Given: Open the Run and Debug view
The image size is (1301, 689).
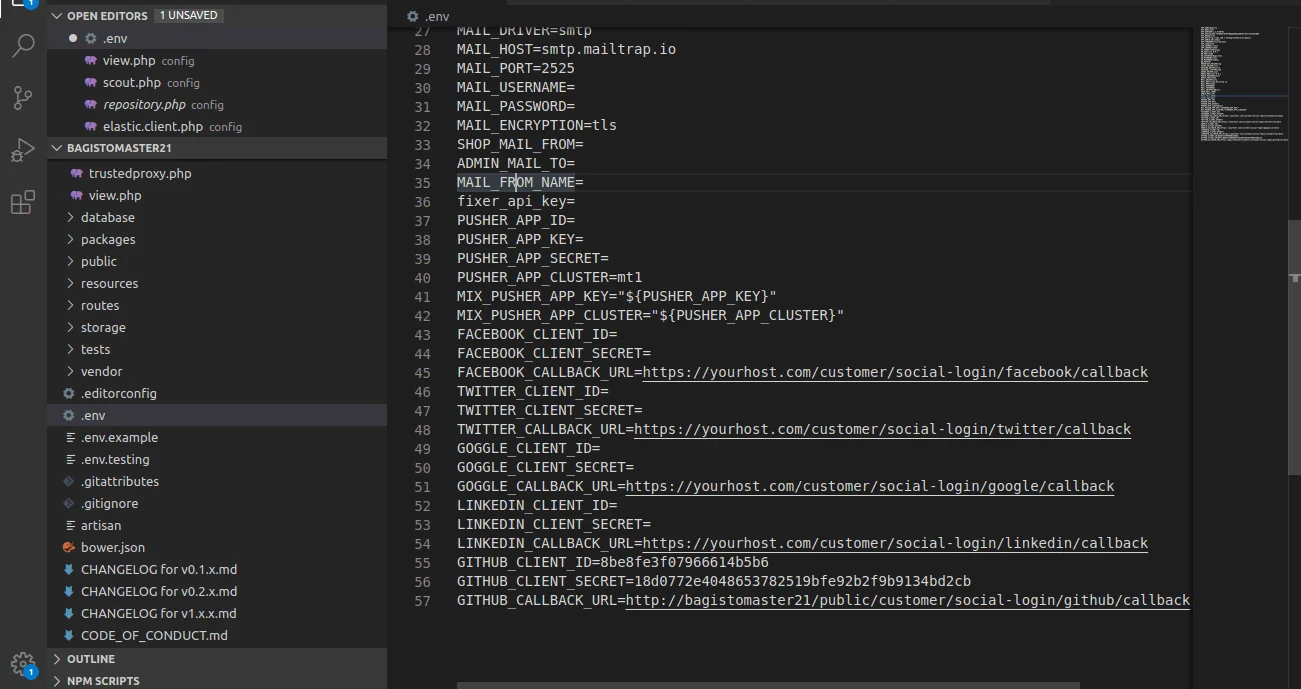Looking at the screenshot, I should tap(23, 150).
